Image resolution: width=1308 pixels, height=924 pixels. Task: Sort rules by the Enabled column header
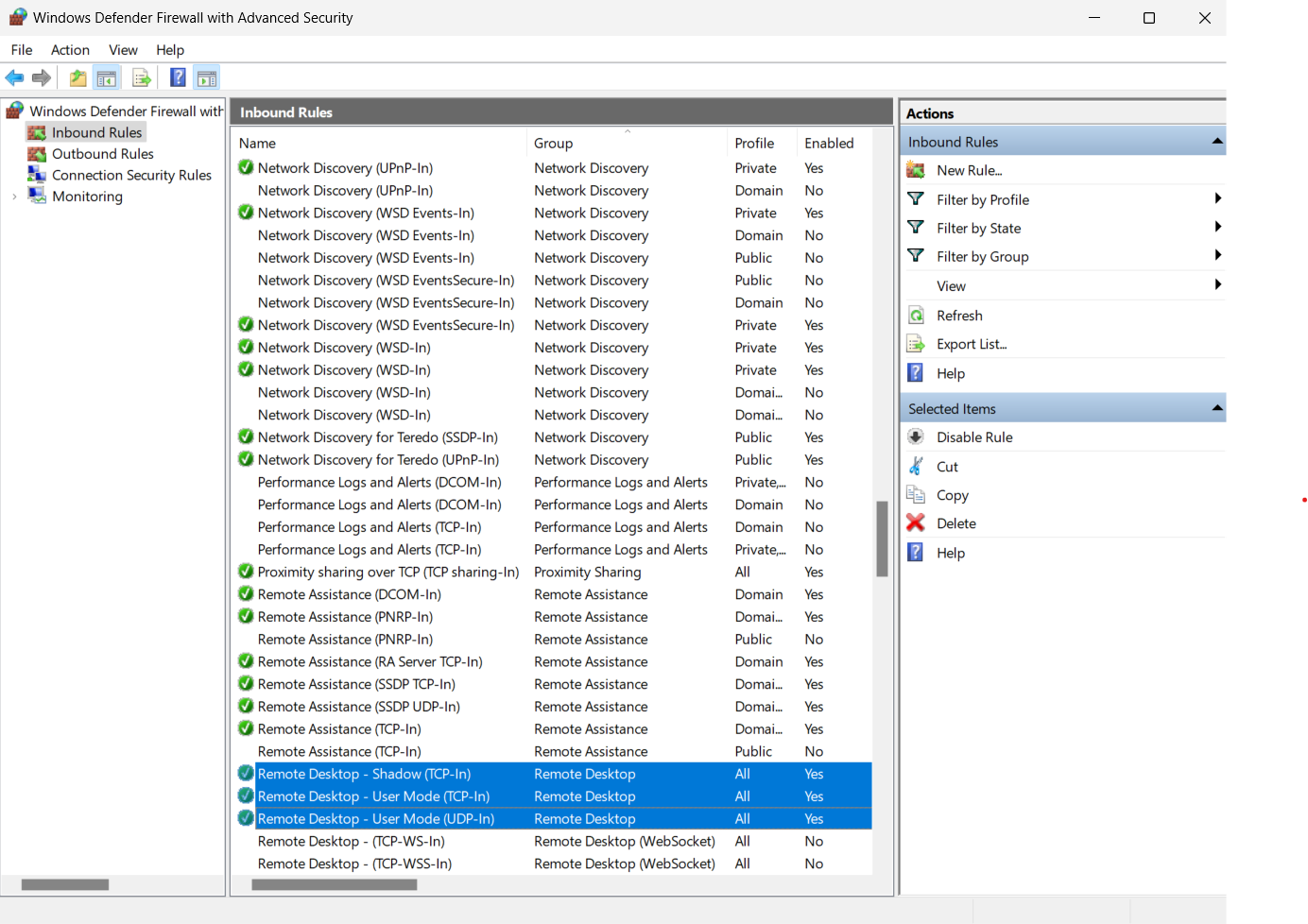834,143
